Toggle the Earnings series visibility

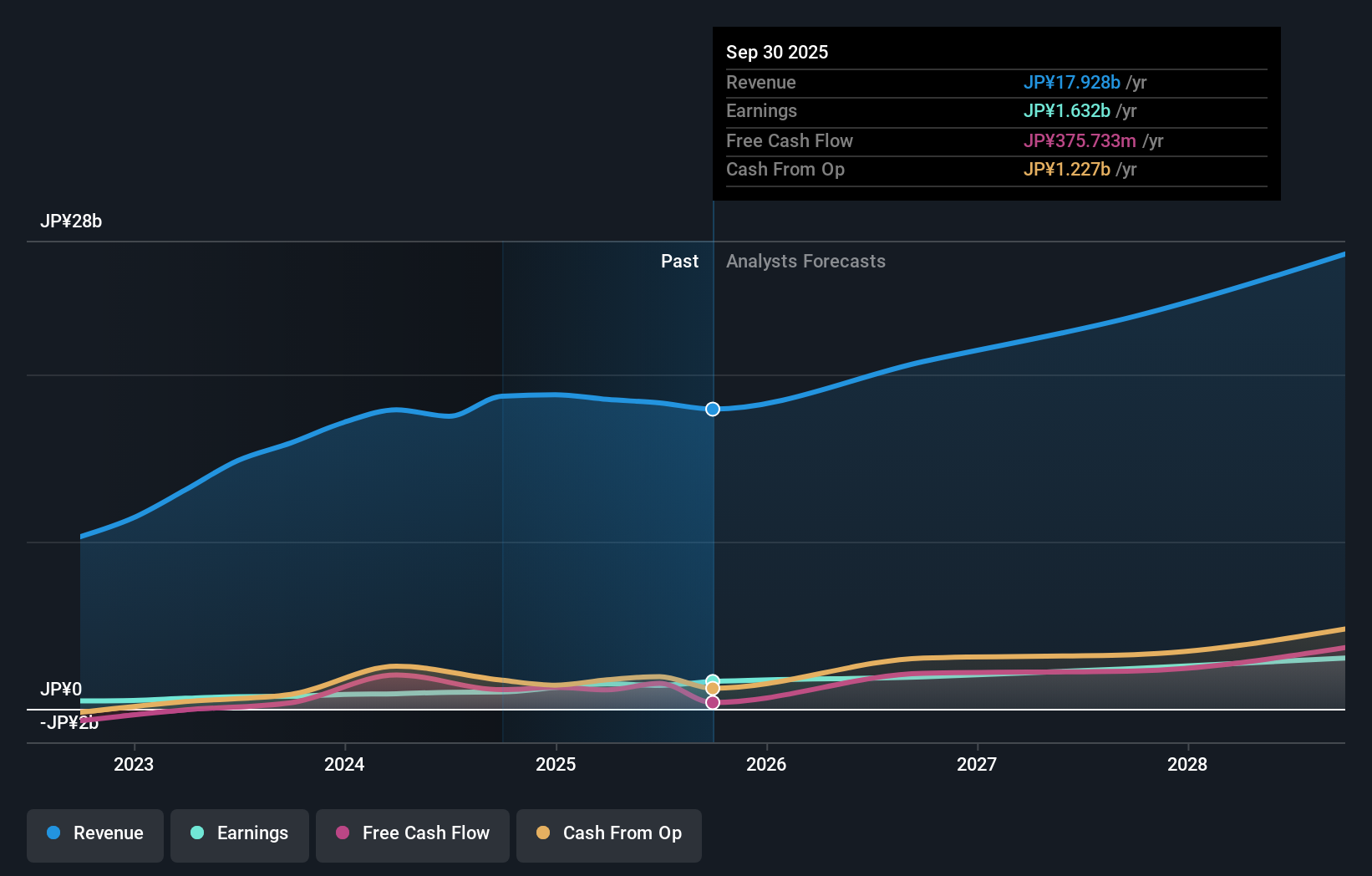click(240, 833)
